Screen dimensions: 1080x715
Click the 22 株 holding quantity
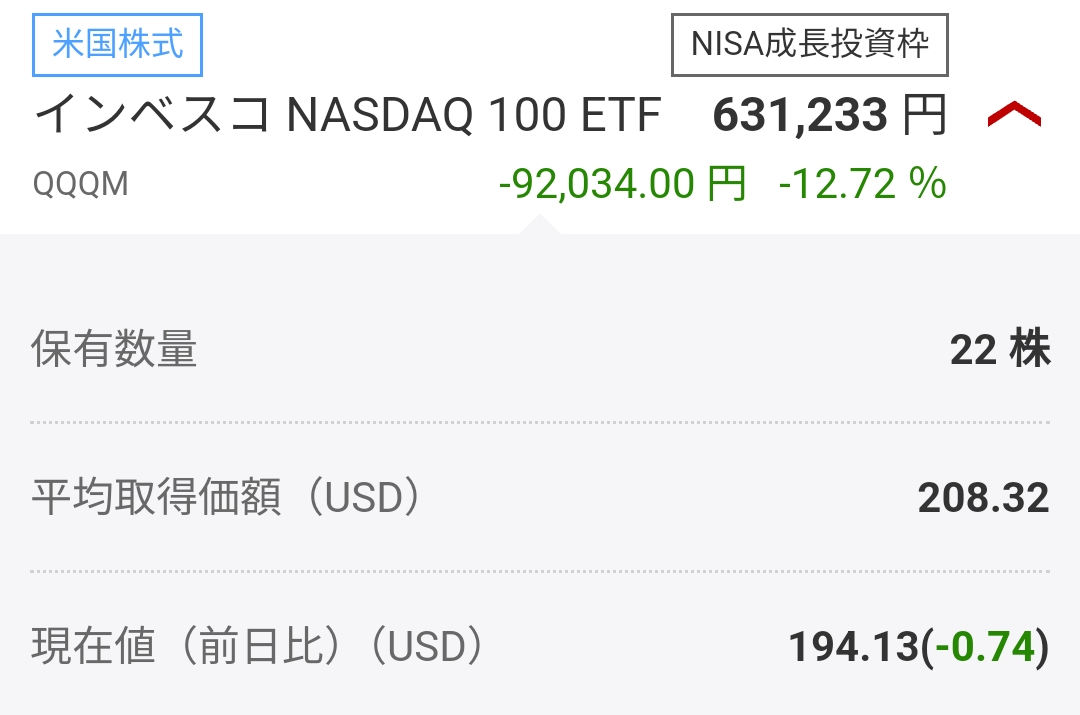1000,349
